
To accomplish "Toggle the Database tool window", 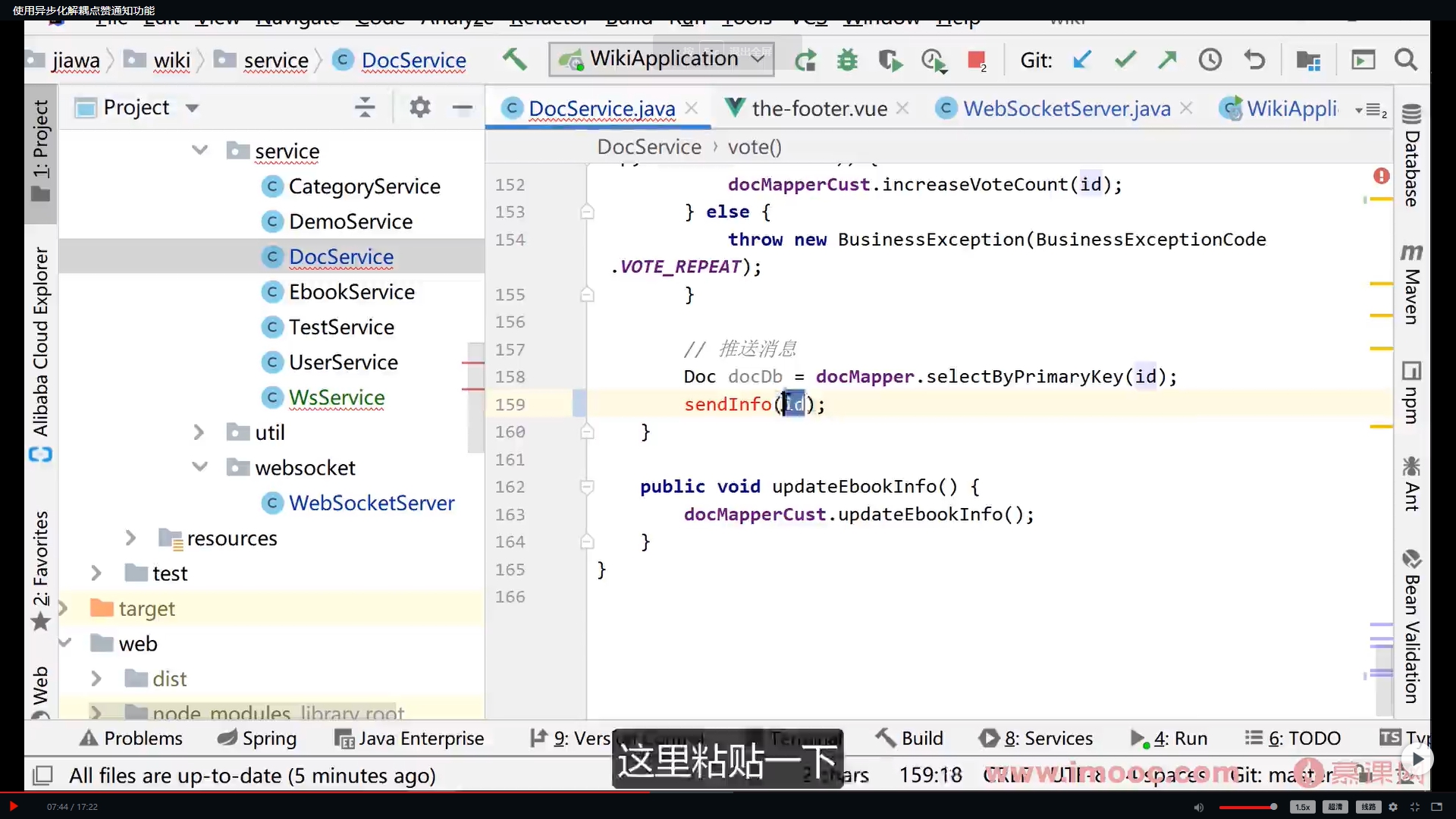I will 1411,155.
